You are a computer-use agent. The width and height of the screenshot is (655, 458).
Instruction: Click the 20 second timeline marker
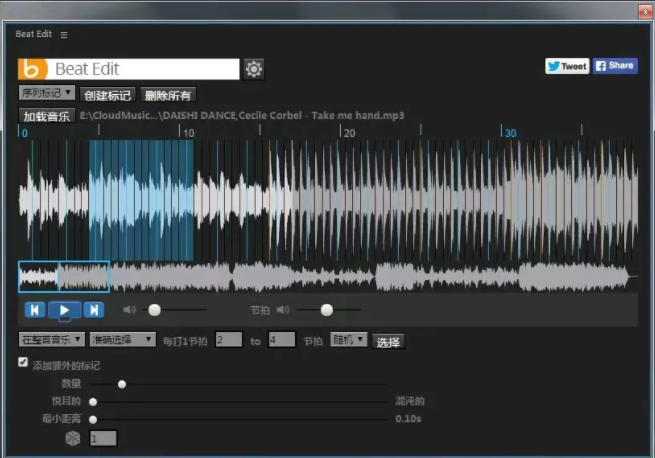[348, 132]
